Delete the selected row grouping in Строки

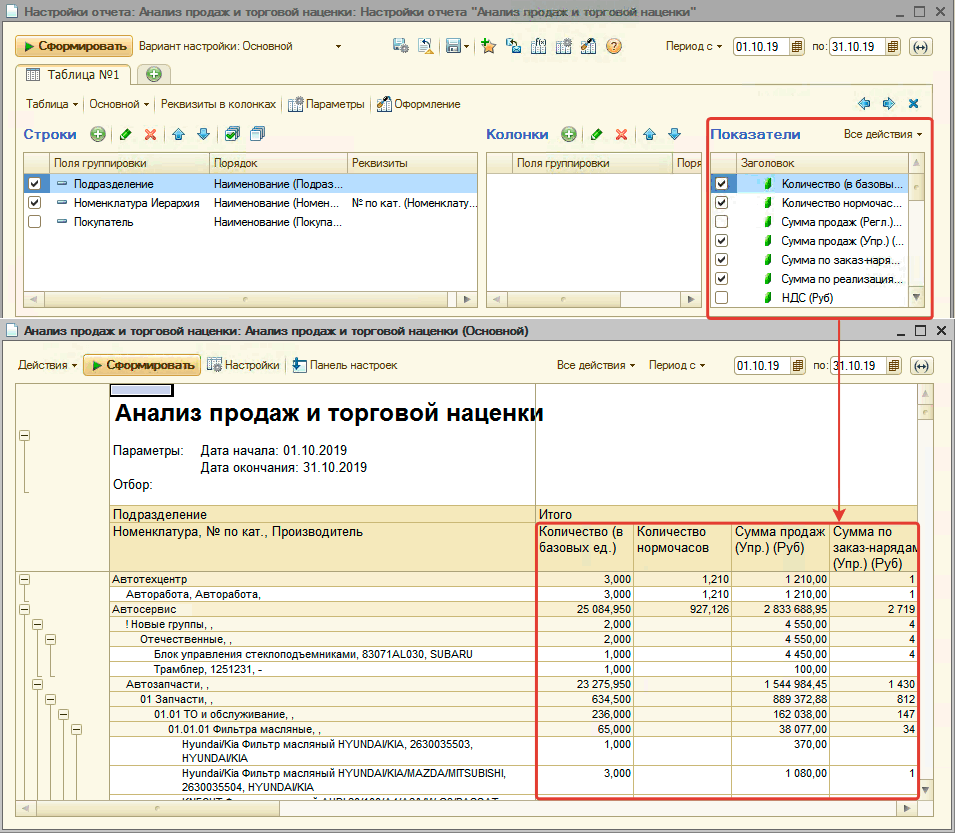151,134
